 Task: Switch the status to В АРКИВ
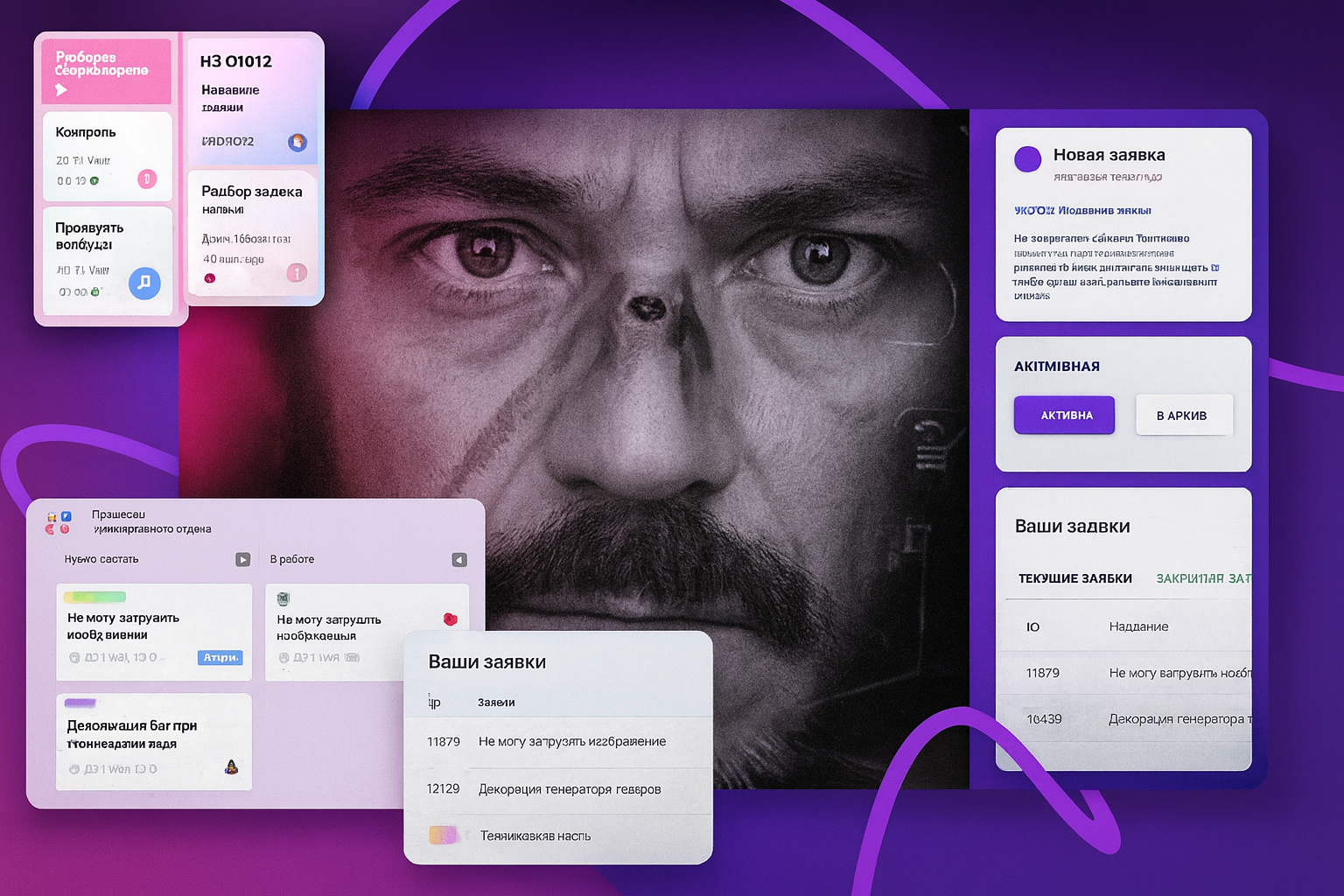click(1183, 416)
